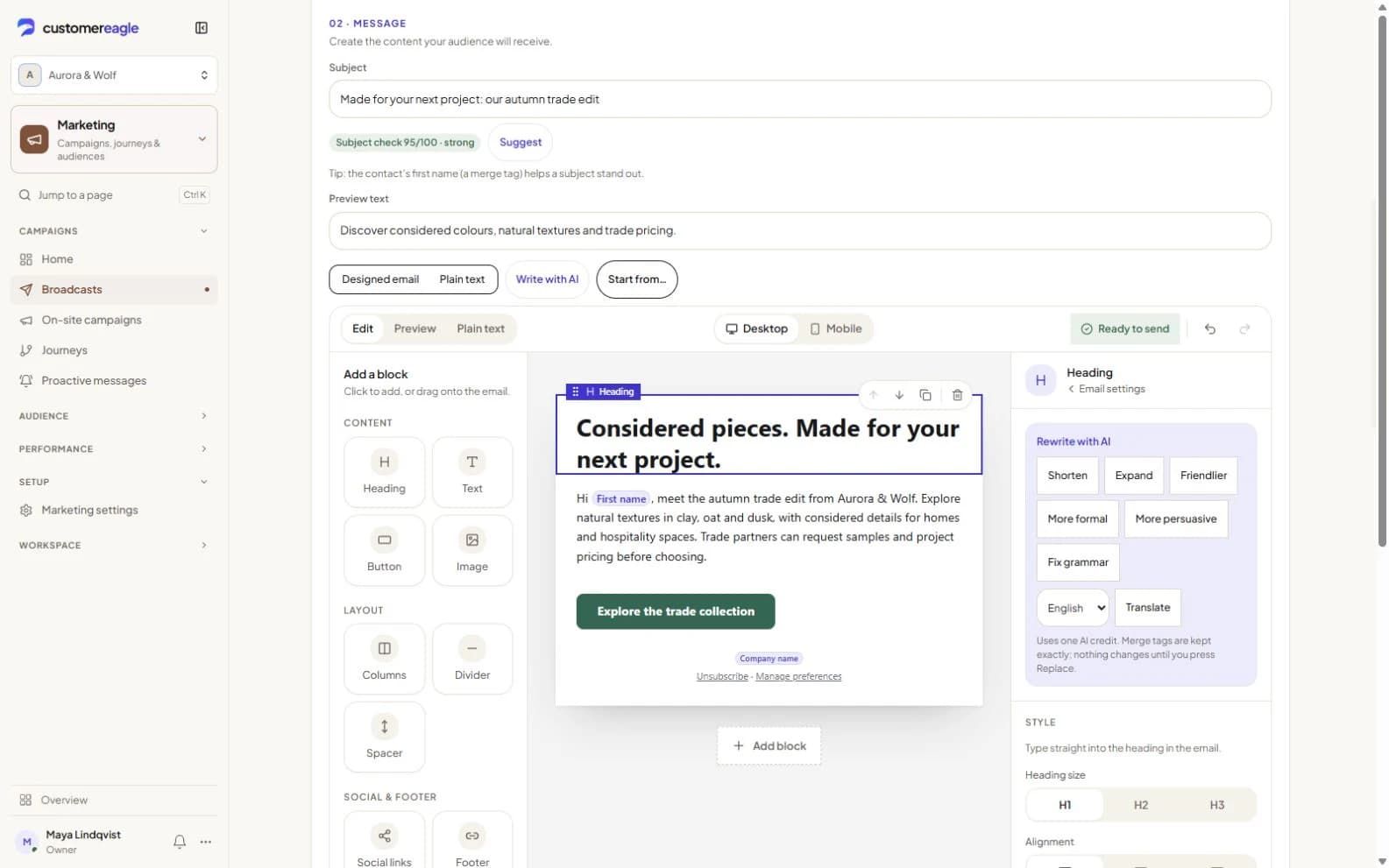The height and width of the screenshot is (868, 1389).
Task: Click Shorten in Rewrite with AI
Action: click(1067, 476)
